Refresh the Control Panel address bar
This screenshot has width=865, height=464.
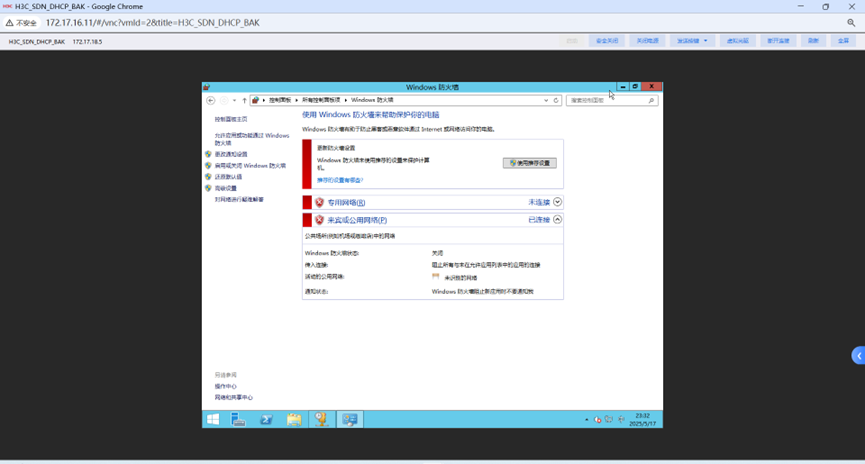(556, 100)
